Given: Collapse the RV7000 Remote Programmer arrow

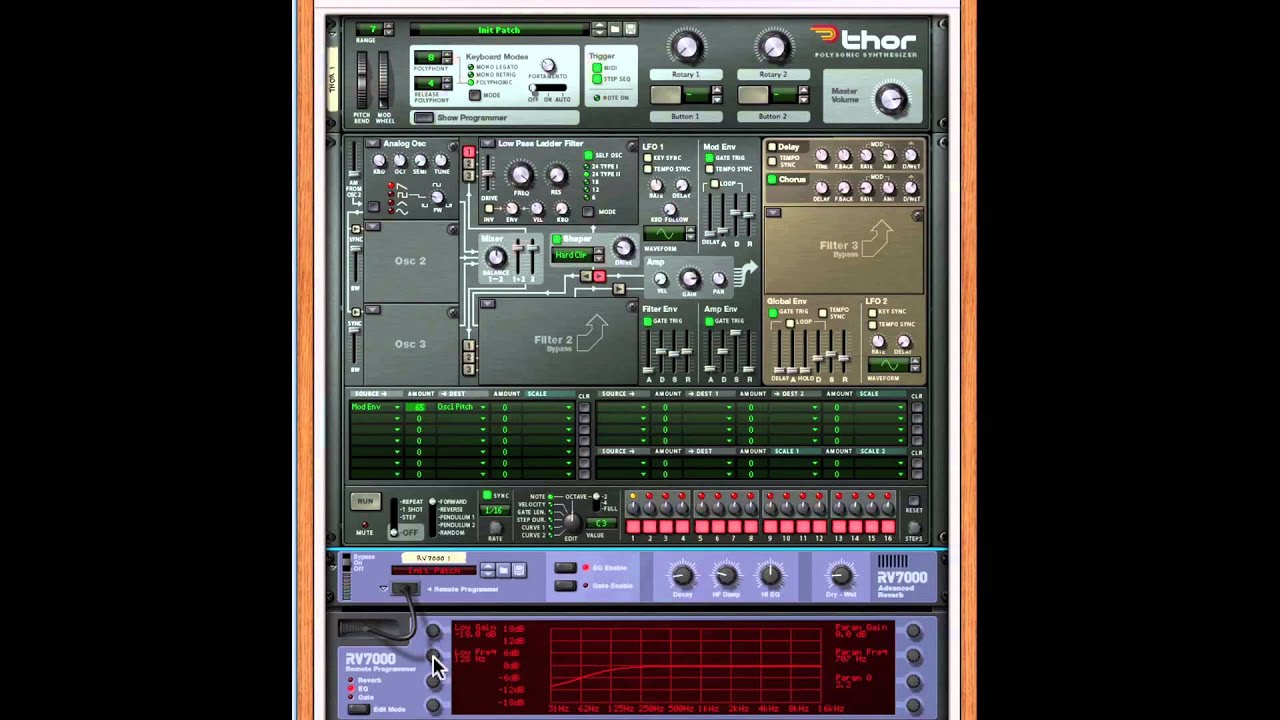Looking at the screenshot, I should click(x=383, y=589).
